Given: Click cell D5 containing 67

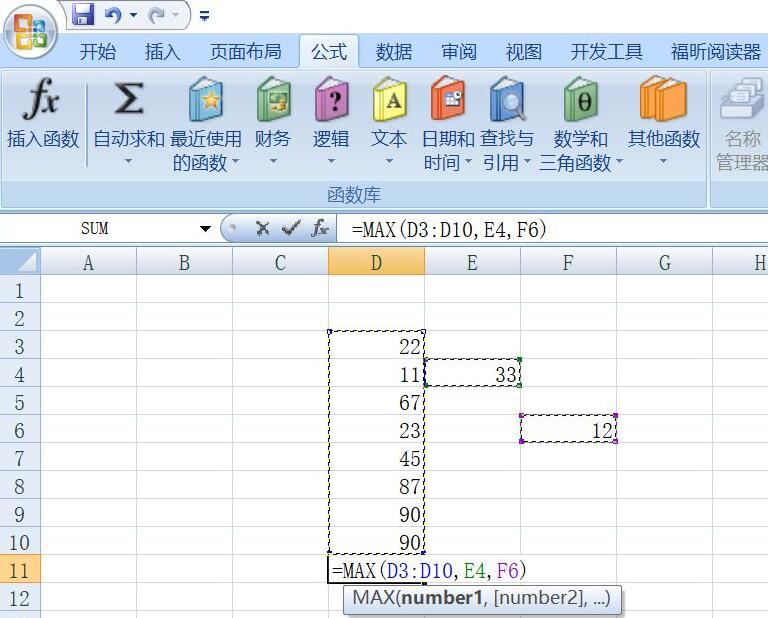Looking at the screenshot, I should (x=376, y=402).
